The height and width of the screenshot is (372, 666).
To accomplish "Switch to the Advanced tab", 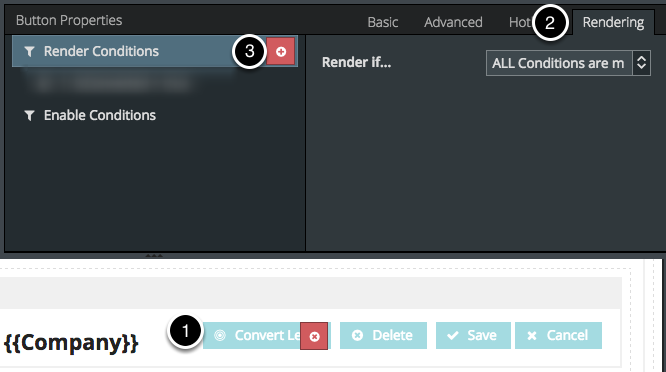I will tap(453, 22).
